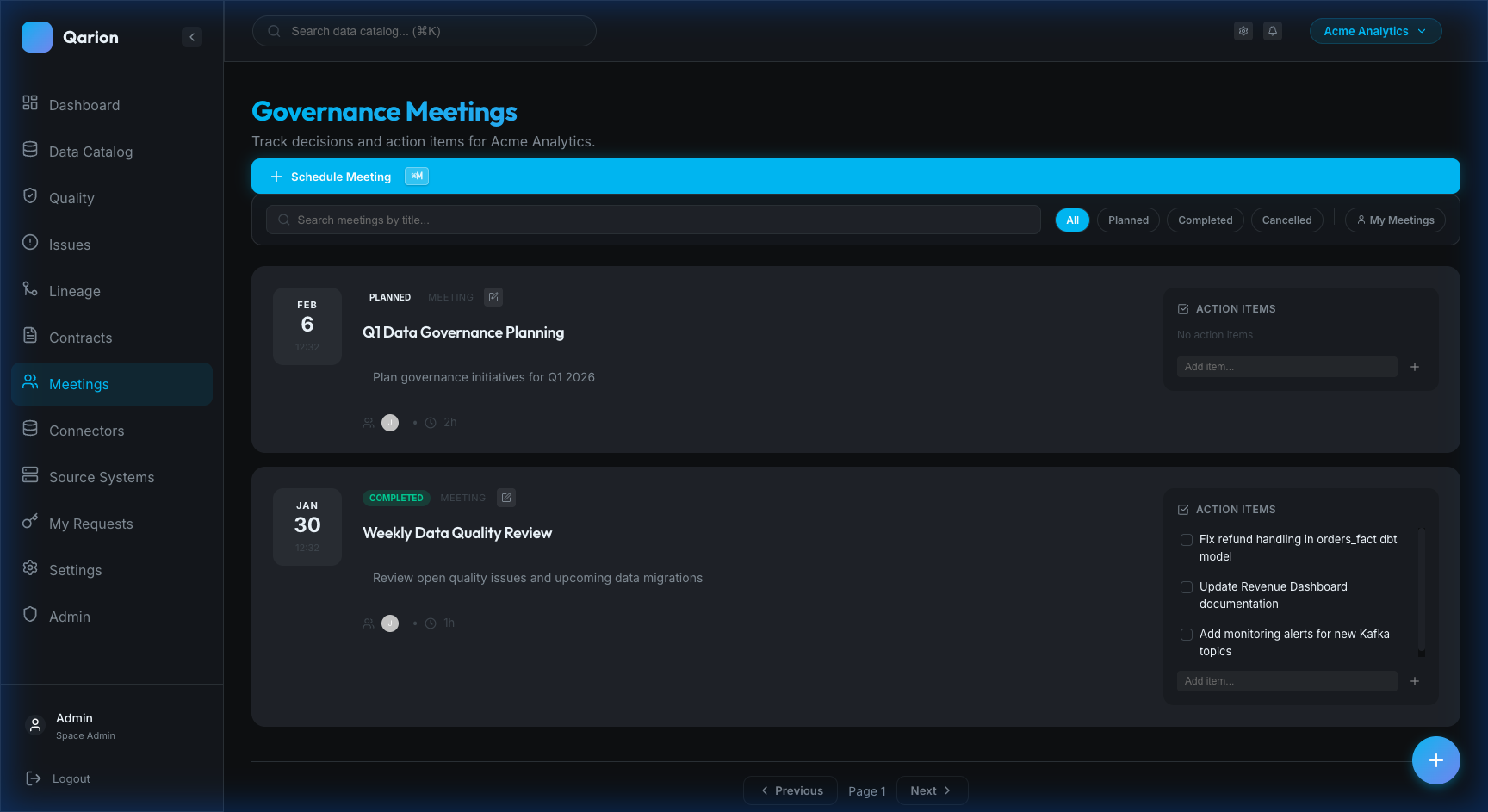Click the notifications bell icon
Screen dimensions: 1488x812
(x=1272, y=31)
